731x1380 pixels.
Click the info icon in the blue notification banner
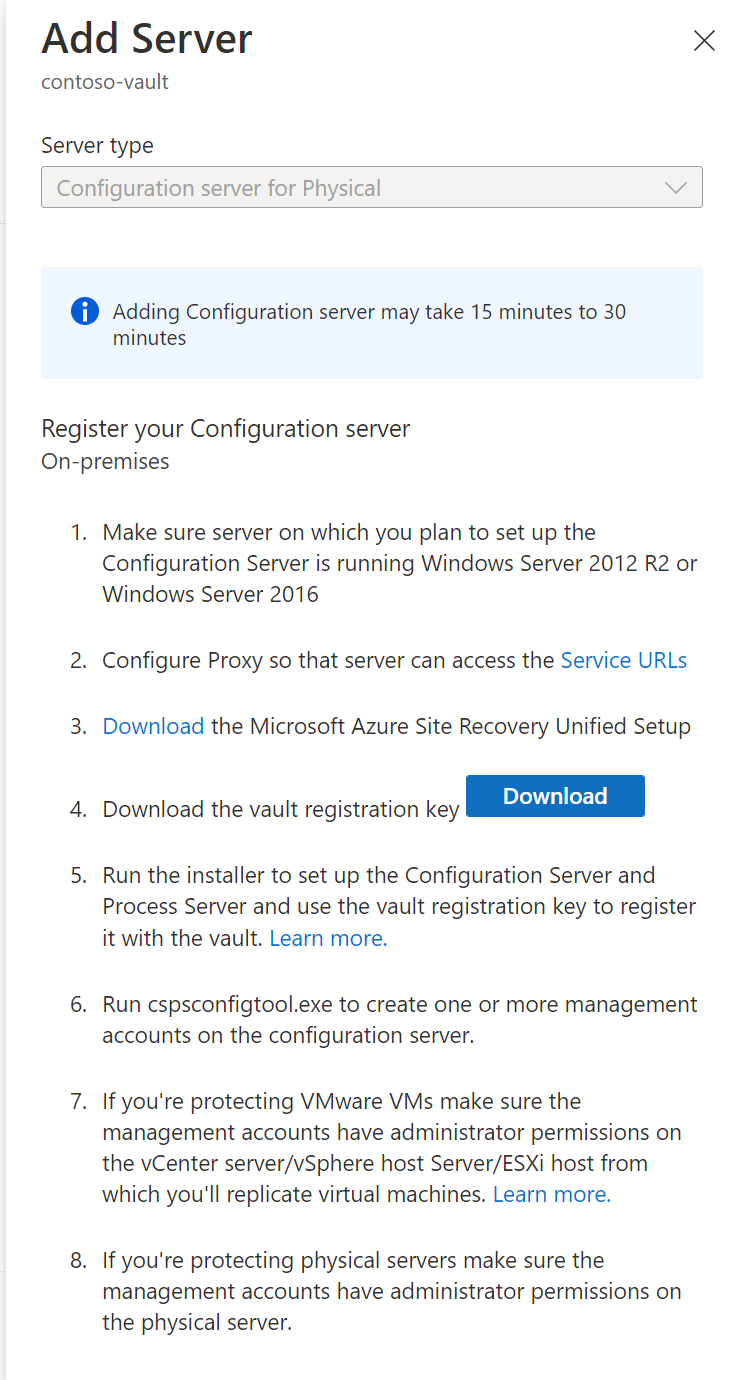coord(85,311)
